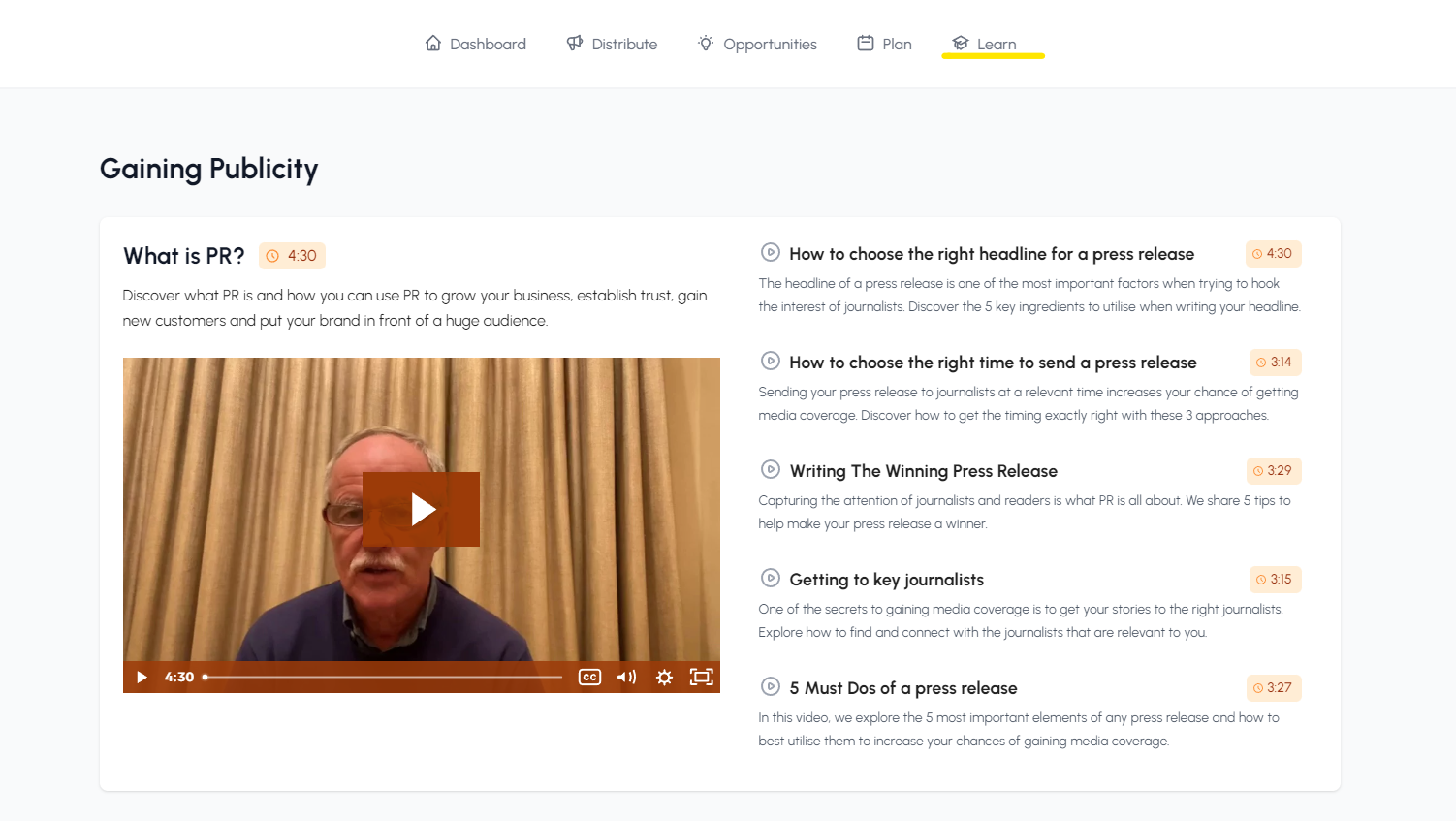Click the Opportunities lightbulb icon
This screenshot has height=821, width=1456.
pyautogui.click(x=705, y=43)
